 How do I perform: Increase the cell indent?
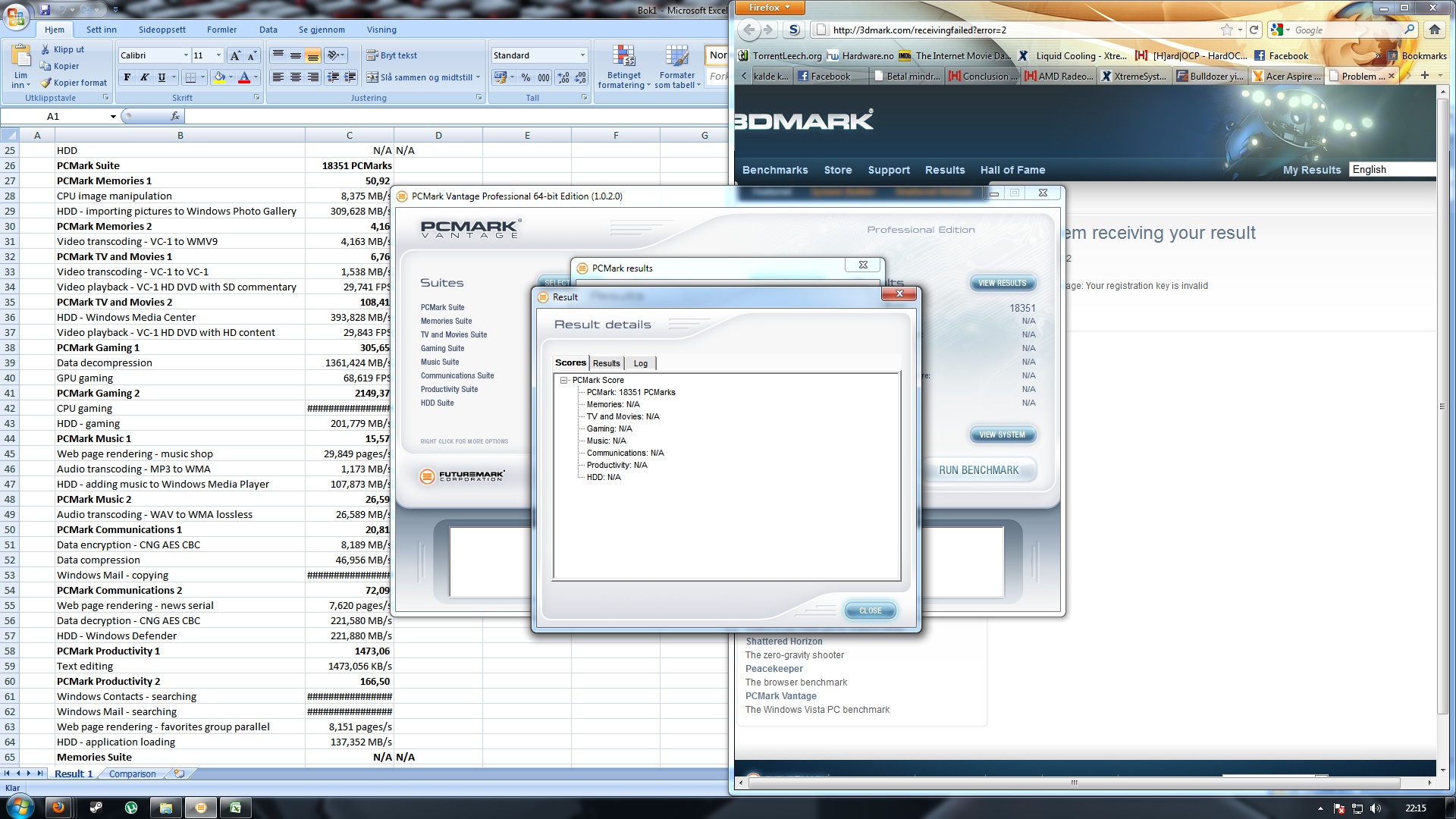click(x=350, y=77)
